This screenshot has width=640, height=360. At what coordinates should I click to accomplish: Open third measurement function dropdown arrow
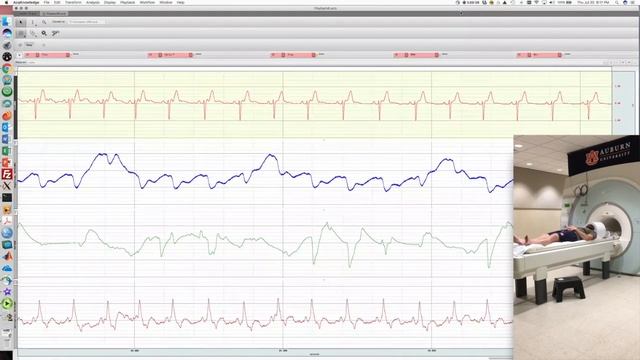click(x=313, y=55)
